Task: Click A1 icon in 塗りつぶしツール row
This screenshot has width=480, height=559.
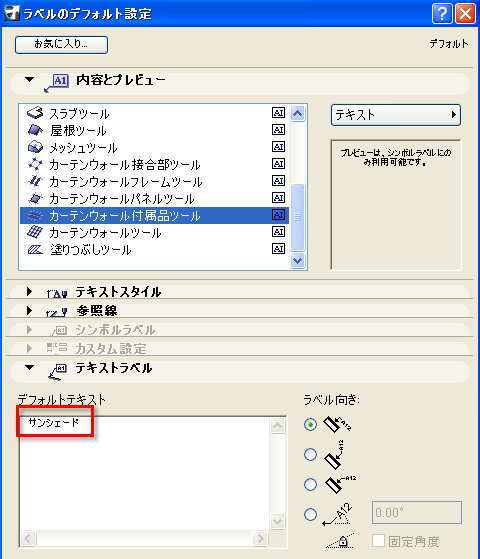Action: [x=278, y=248]
